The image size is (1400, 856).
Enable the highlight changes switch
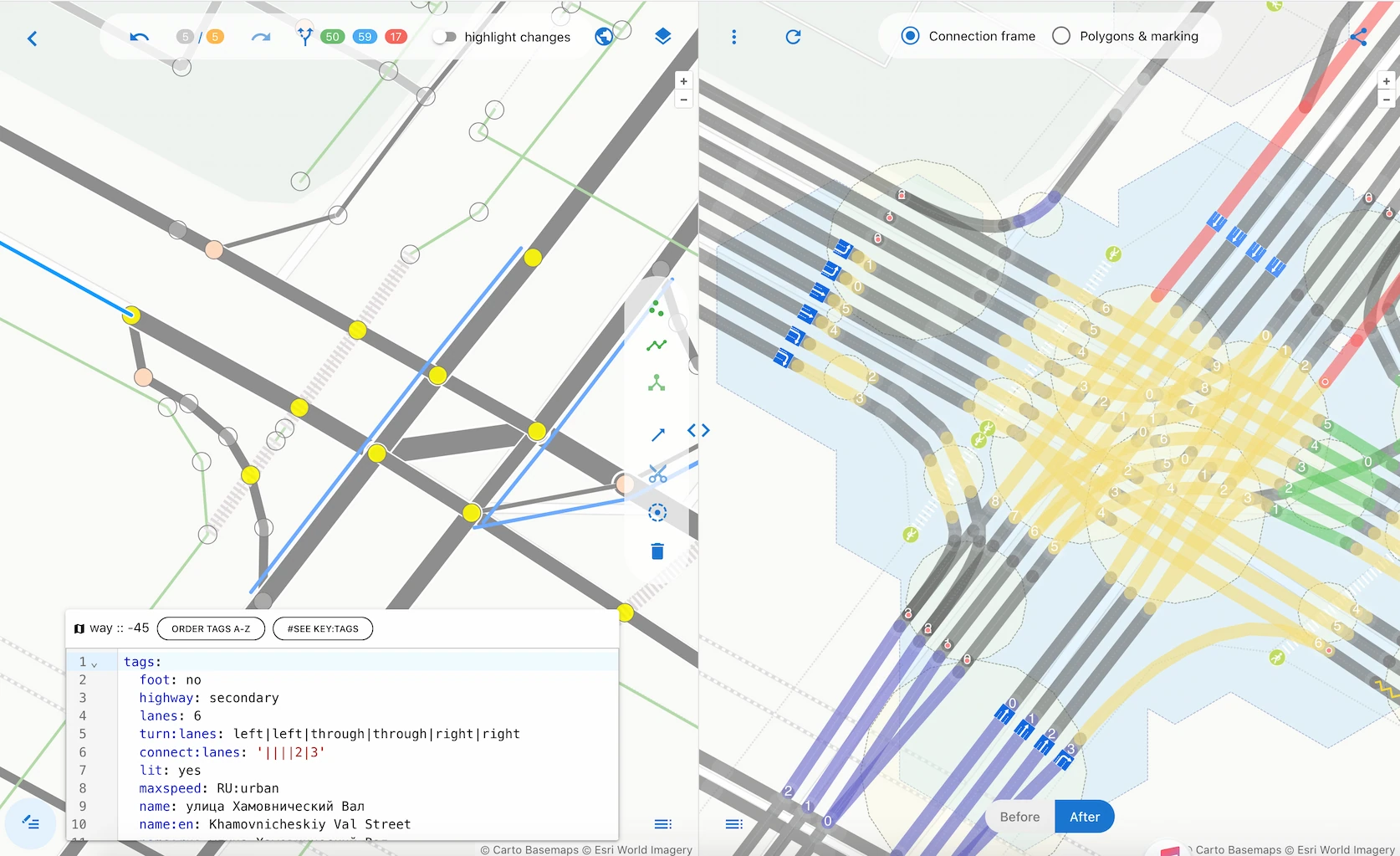pos(444,37)
